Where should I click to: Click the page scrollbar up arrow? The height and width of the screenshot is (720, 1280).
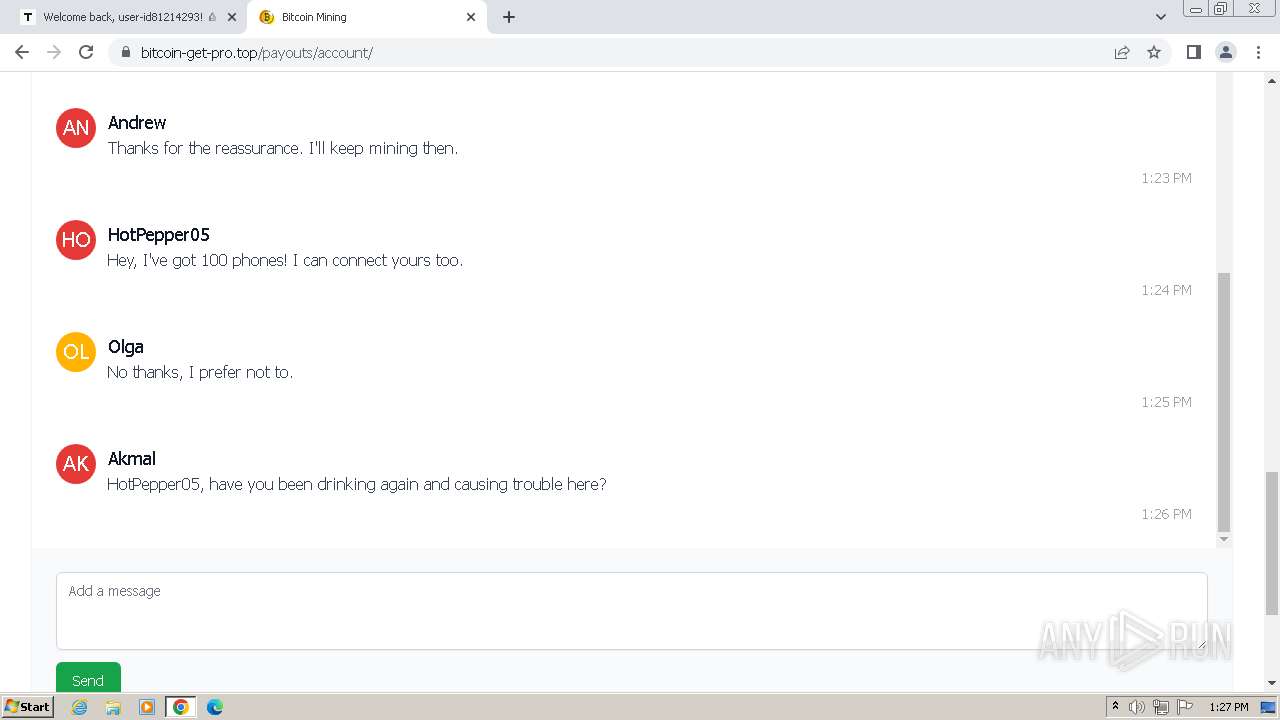coord(1272,79)
